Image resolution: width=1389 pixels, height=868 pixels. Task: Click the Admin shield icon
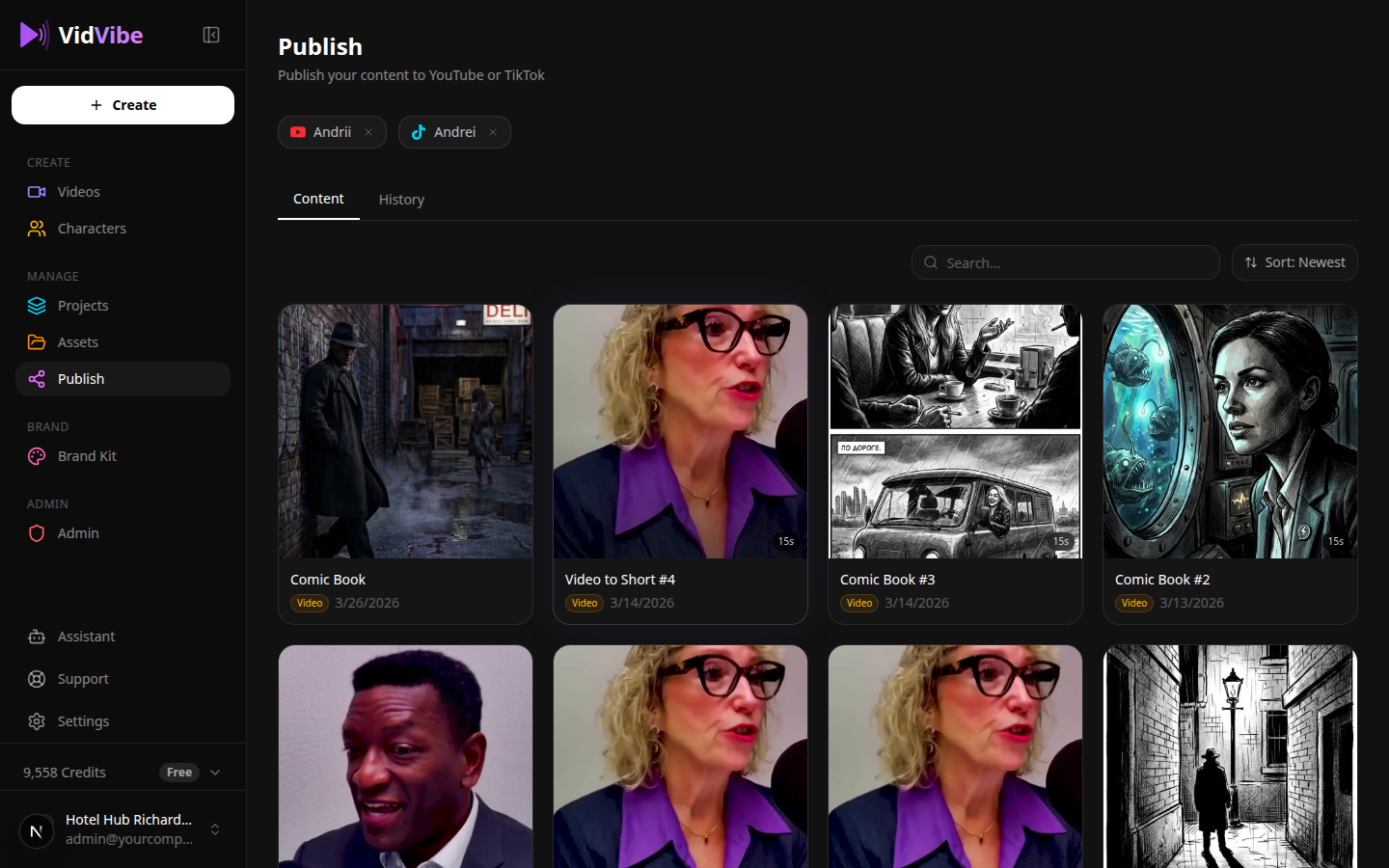click(x=36, y=533)
